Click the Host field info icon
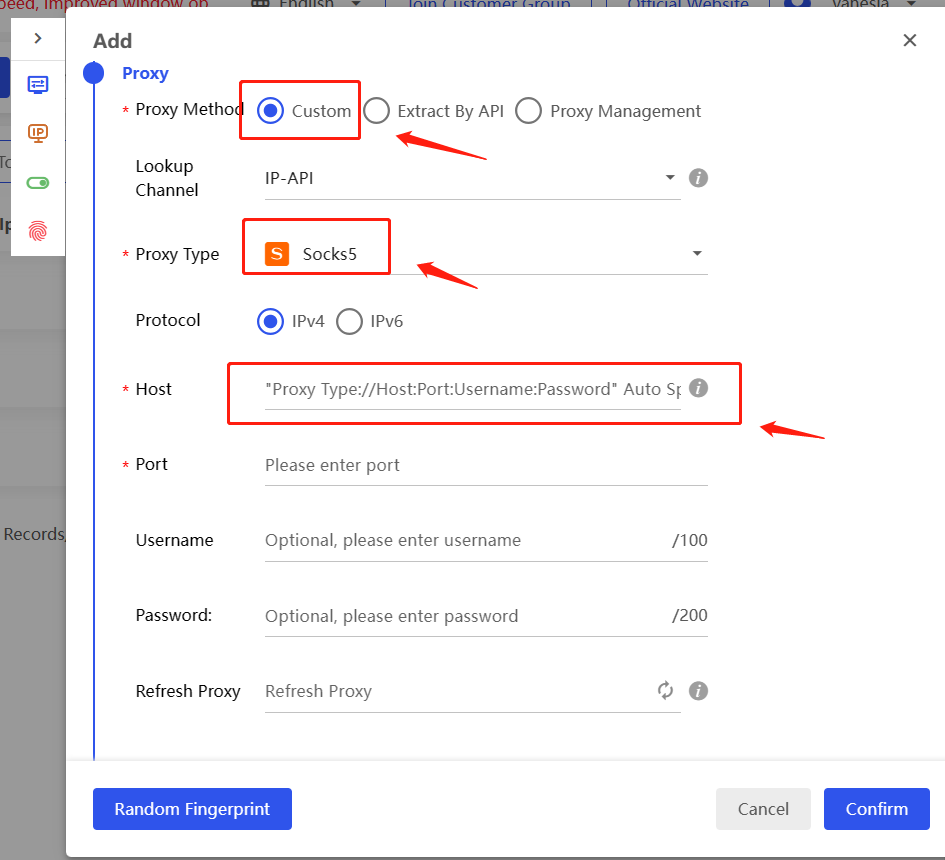945x860 pixels. (x=698, y=388)
